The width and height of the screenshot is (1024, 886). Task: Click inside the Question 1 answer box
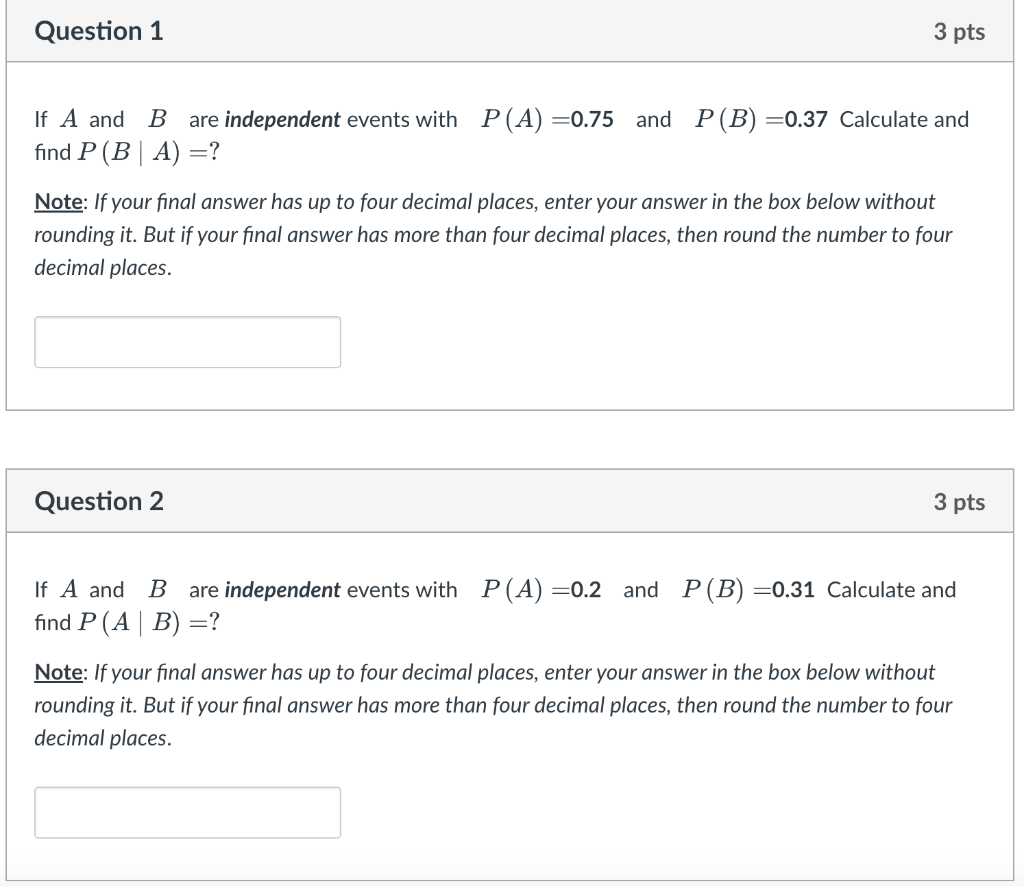click(187, 342)
